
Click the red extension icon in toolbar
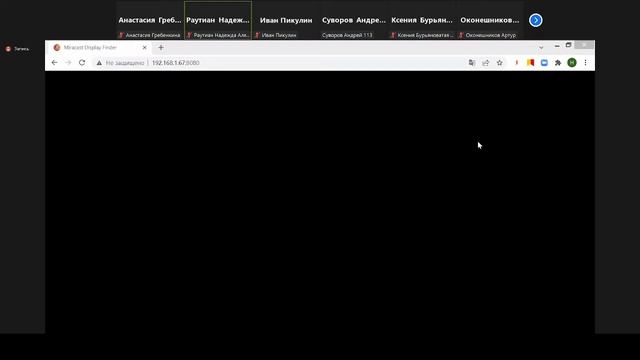pyautogui.click(x=517, y=63)
